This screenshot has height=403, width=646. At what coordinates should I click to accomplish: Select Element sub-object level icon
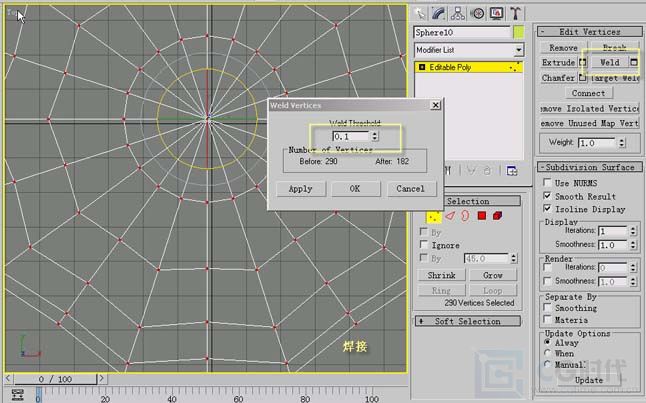[x=497, y=216]
